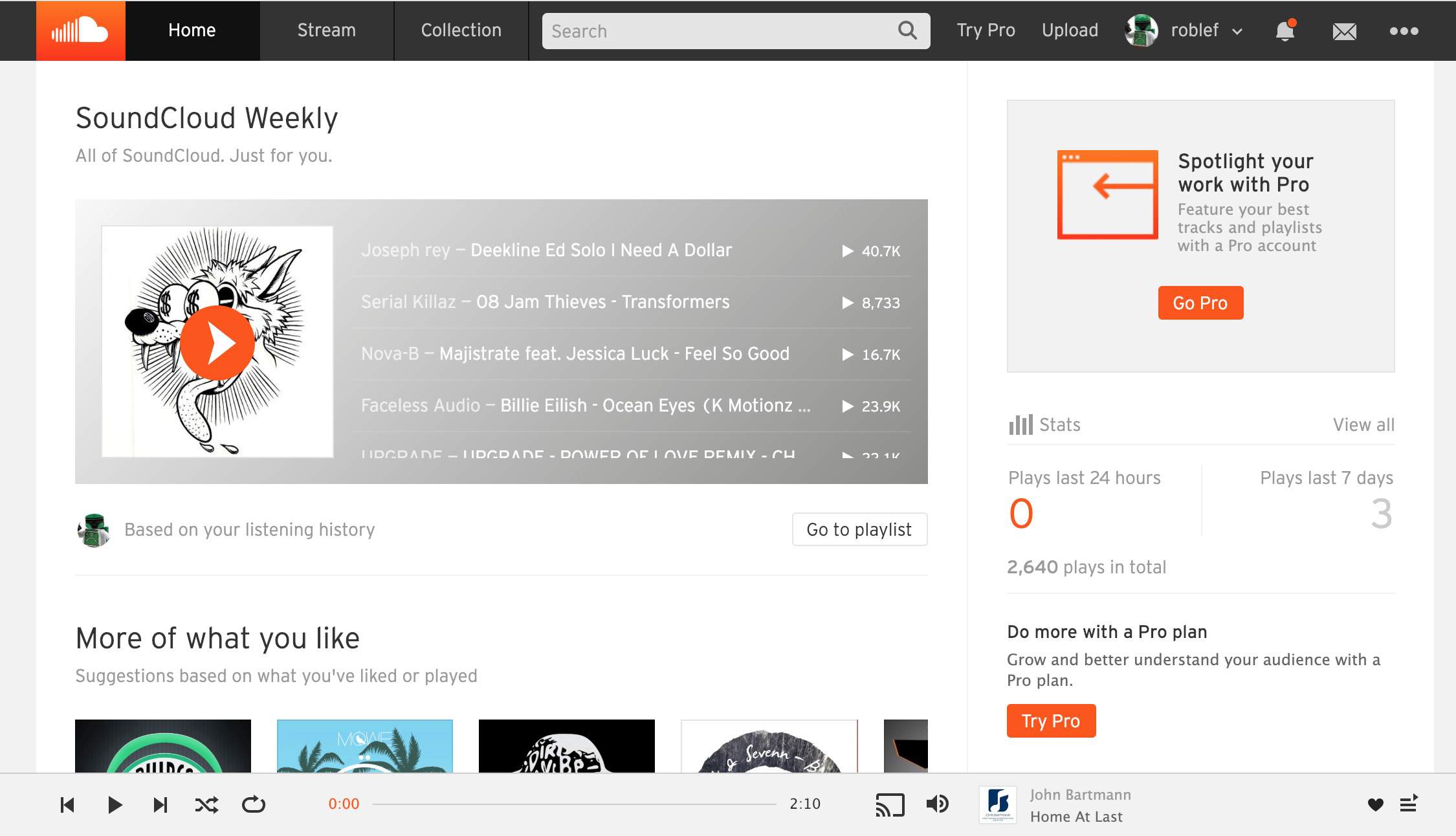Click the volume/speaker icon

[x=938, y=803]
